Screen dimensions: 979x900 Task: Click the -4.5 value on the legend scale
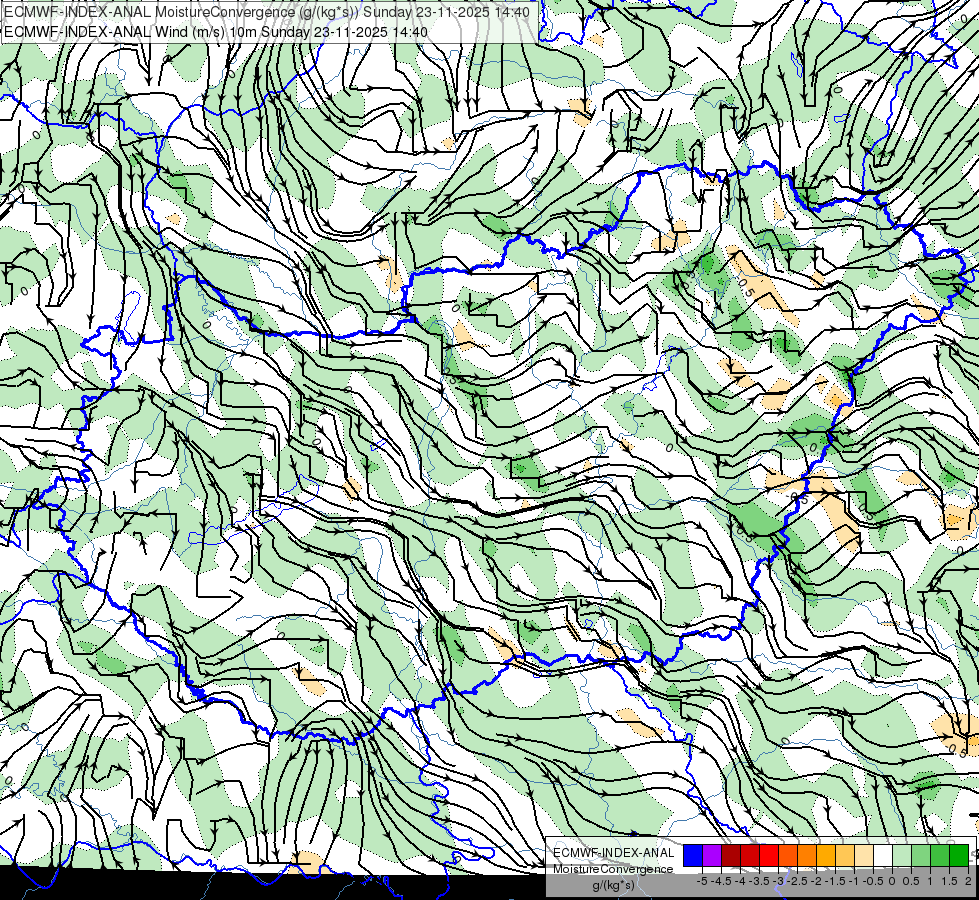click(x=721, y=881)
